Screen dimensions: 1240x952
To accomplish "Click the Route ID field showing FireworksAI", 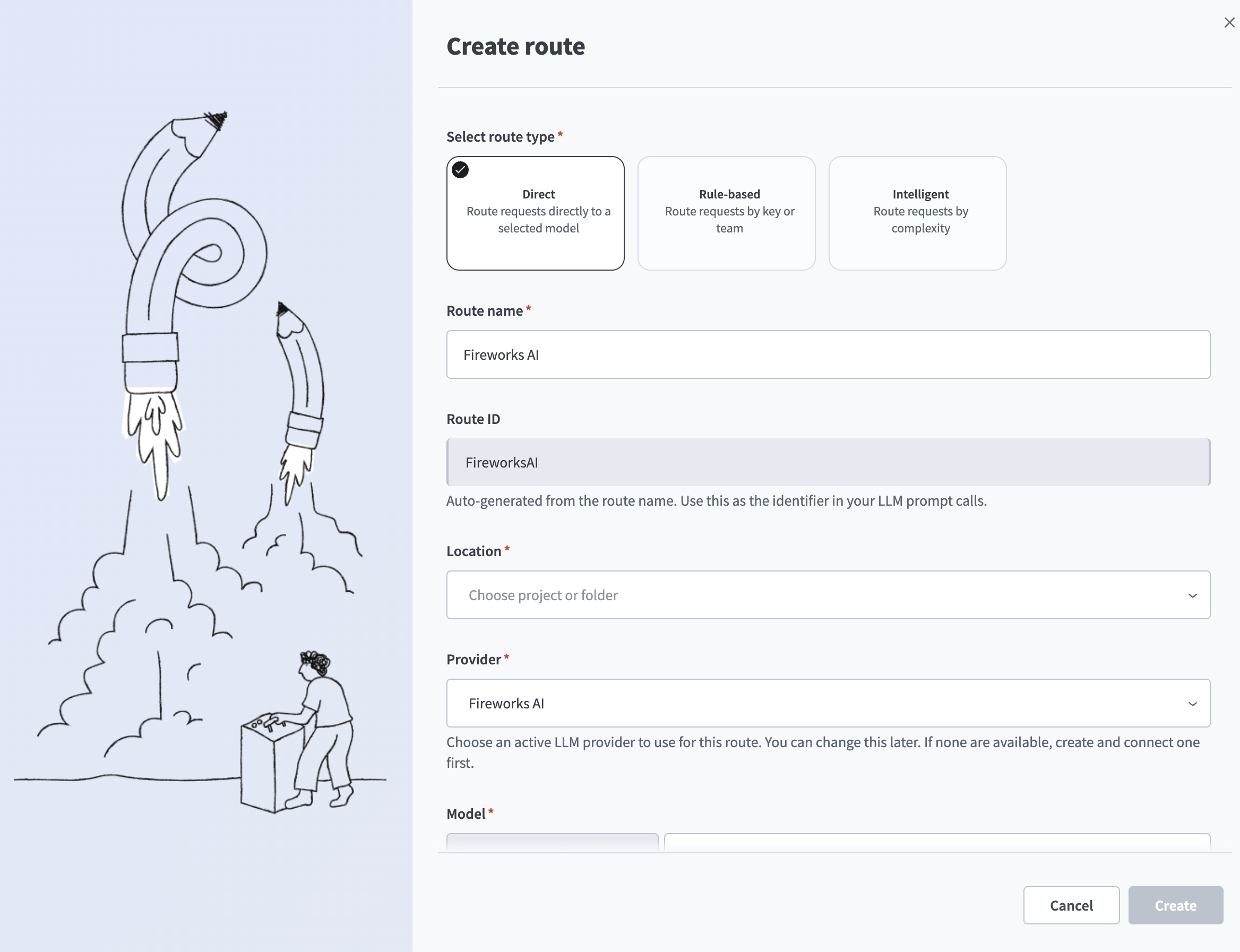I will click(x=828, y=462).
